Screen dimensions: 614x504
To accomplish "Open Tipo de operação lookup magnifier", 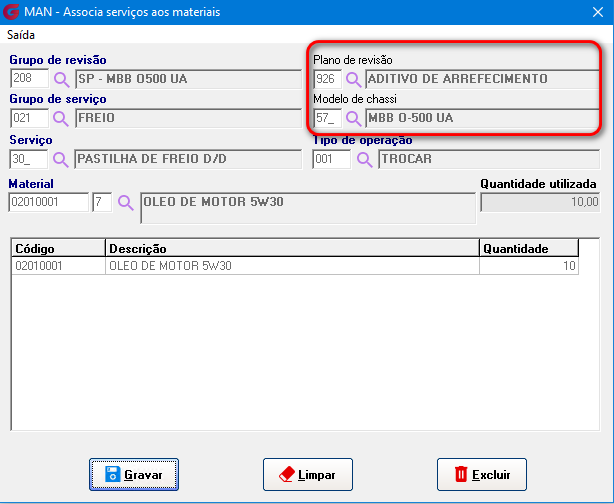I will click(x=365, y=159).
